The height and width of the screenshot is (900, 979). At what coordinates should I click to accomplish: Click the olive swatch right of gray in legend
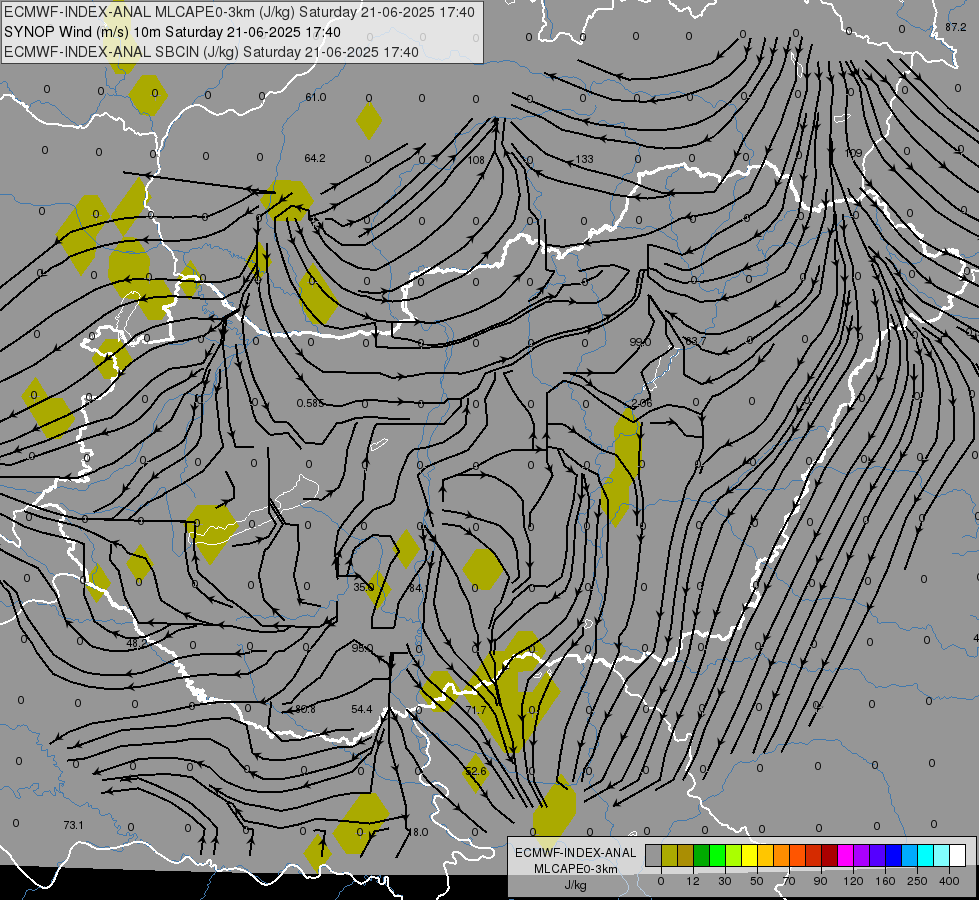pos(669,855)
